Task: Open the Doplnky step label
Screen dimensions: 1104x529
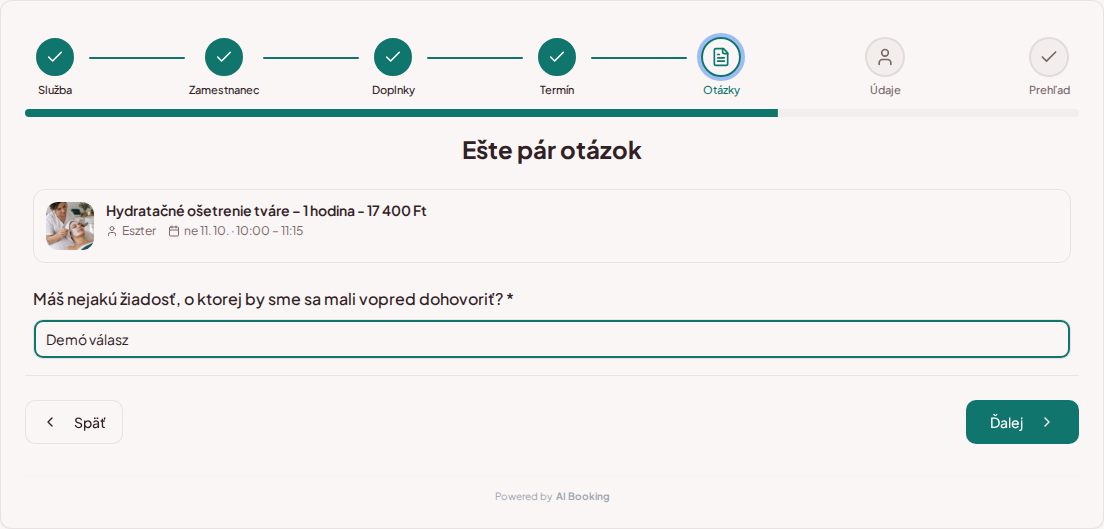Action: 393,90
